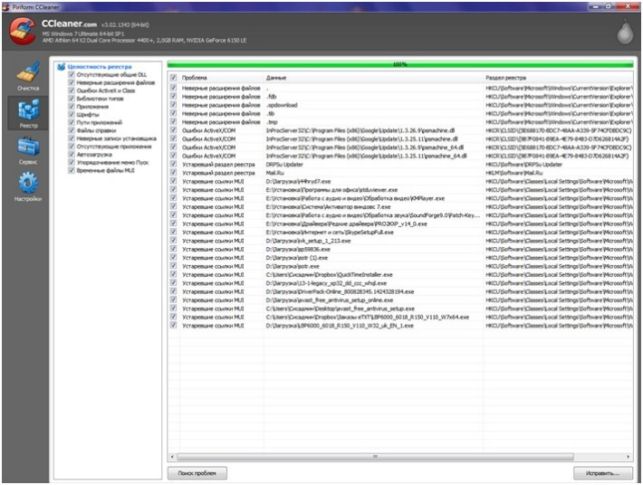643x485 pixels.
Task: Uncheck the QuickTimeInstaller.exe row checkbox
Action: point(173,274)
